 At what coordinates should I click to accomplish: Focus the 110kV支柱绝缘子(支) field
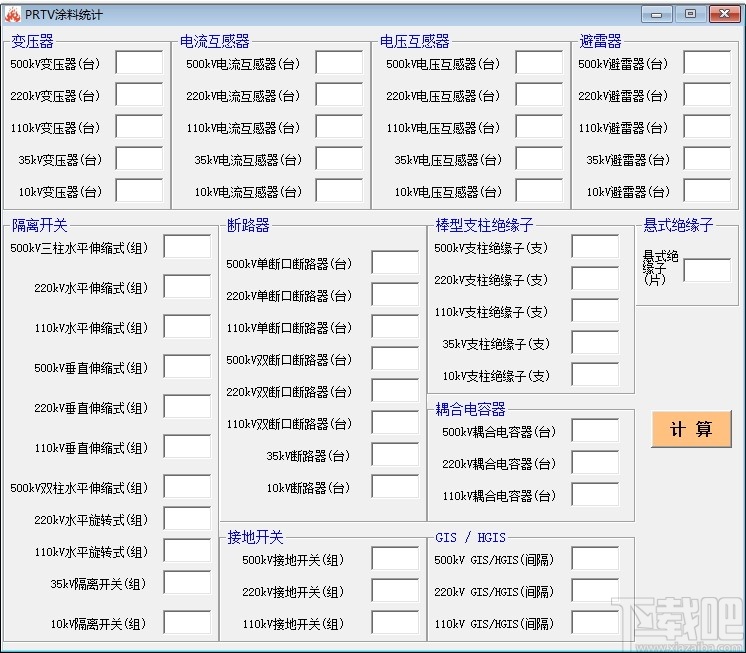(595, 311)
